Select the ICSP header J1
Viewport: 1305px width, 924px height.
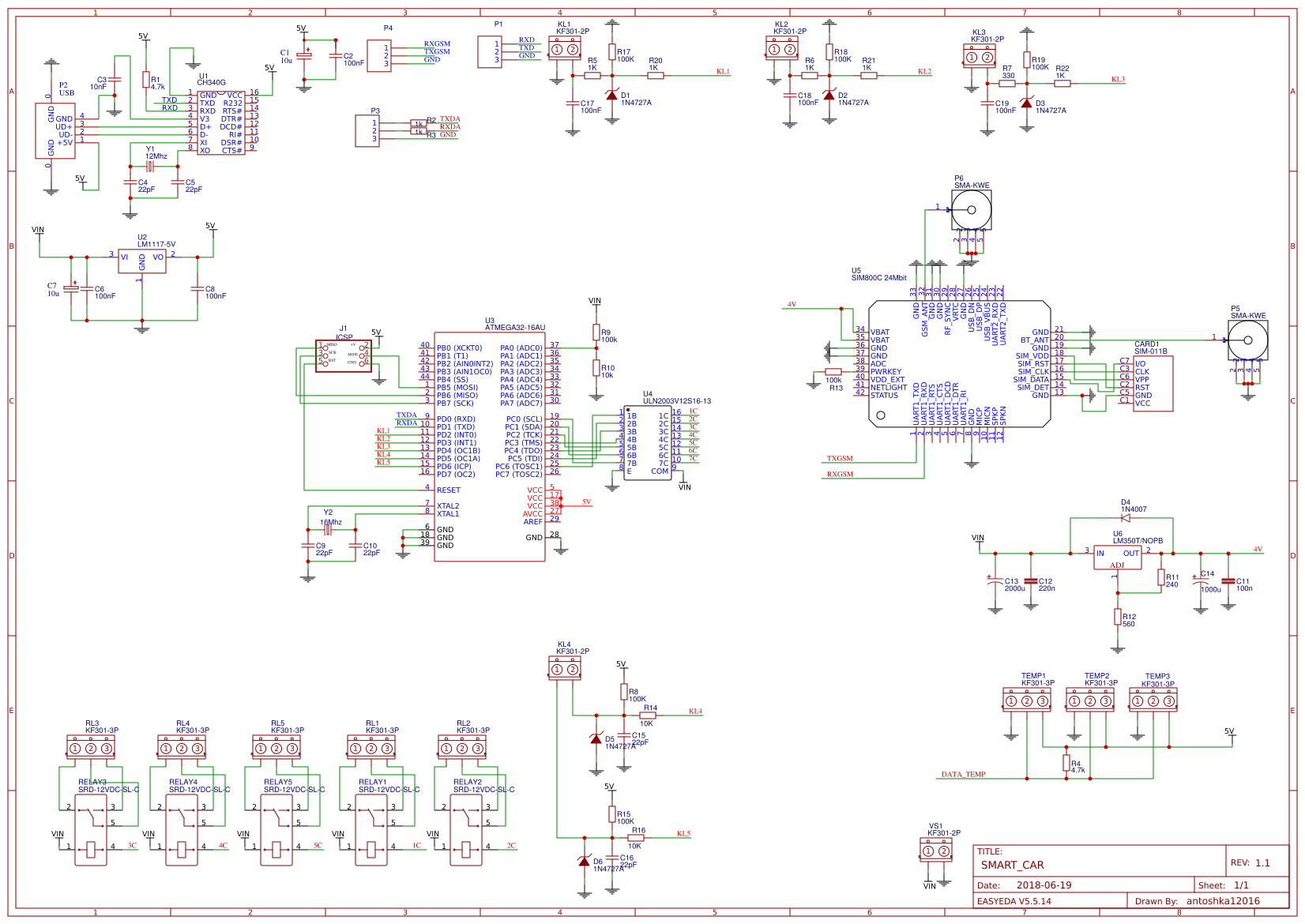pyautogui.click(x=344, y=355)
